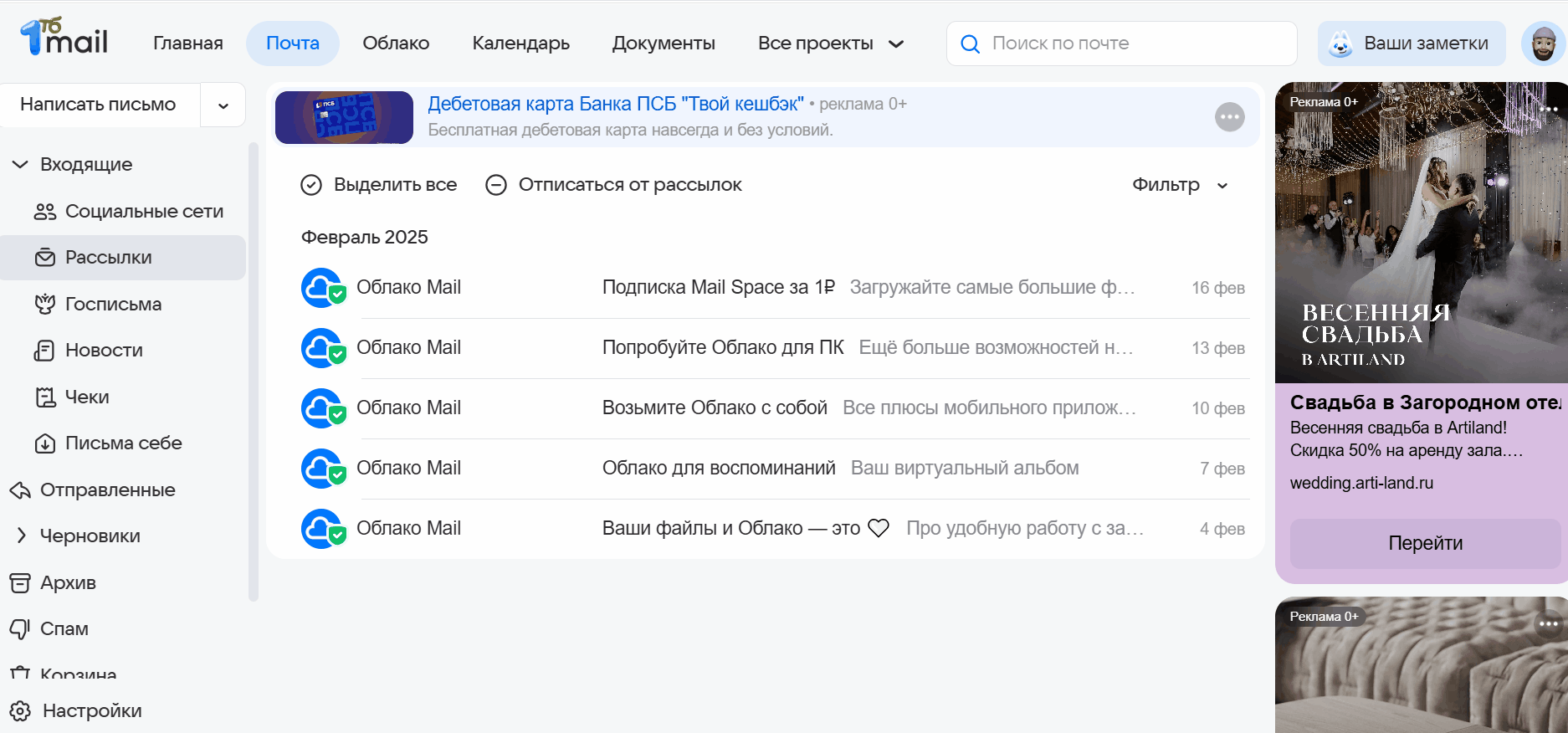The width and height of the screenshot is (1568, 733).
Task: Click avatar of the 7 фев Облако Mail message
Action: (x=322, y=469)
